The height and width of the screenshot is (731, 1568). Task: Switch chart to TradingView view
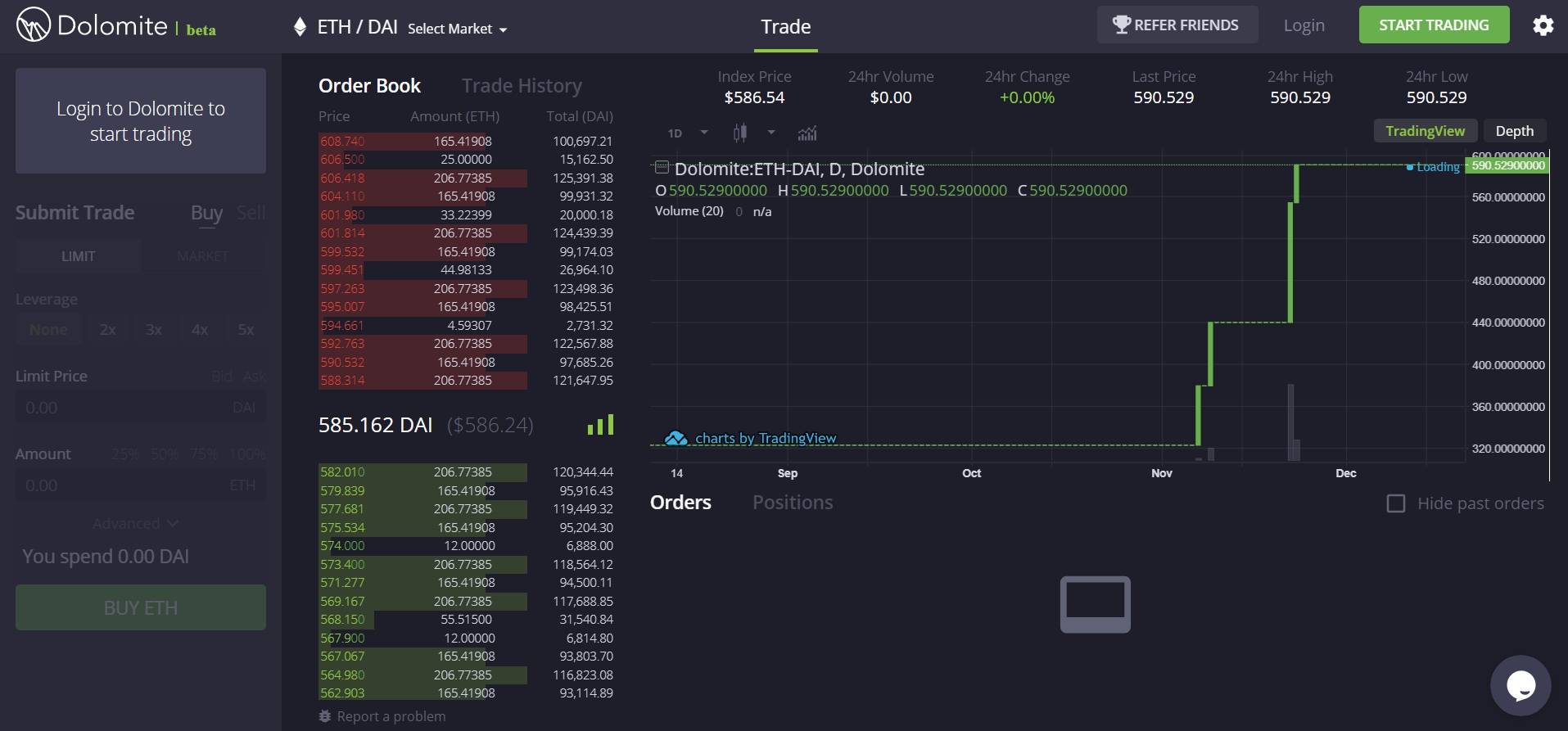(x=1425, y=131)
